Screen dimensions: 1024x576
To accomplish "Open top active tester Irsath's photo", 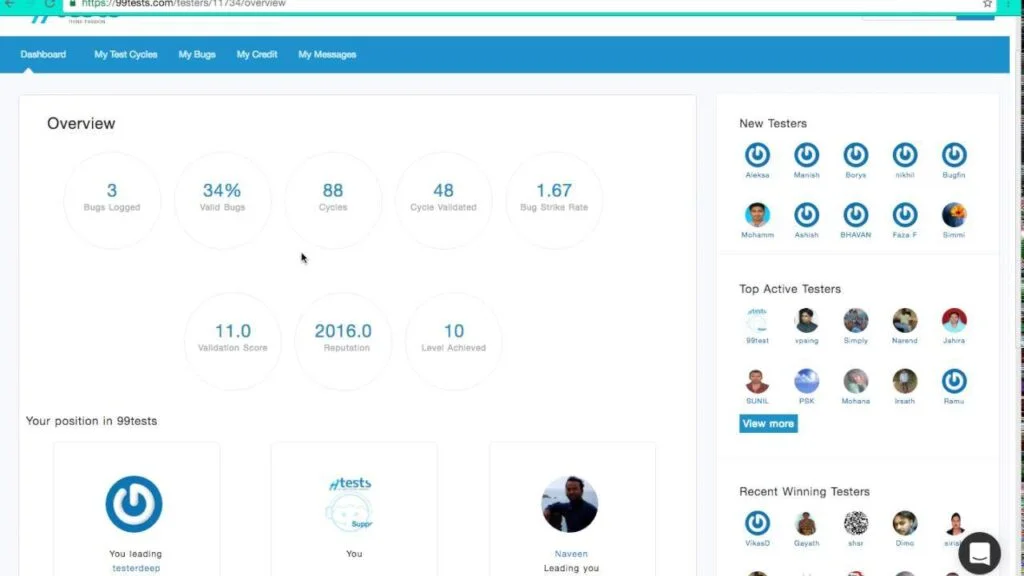I will tap(904, 381).
